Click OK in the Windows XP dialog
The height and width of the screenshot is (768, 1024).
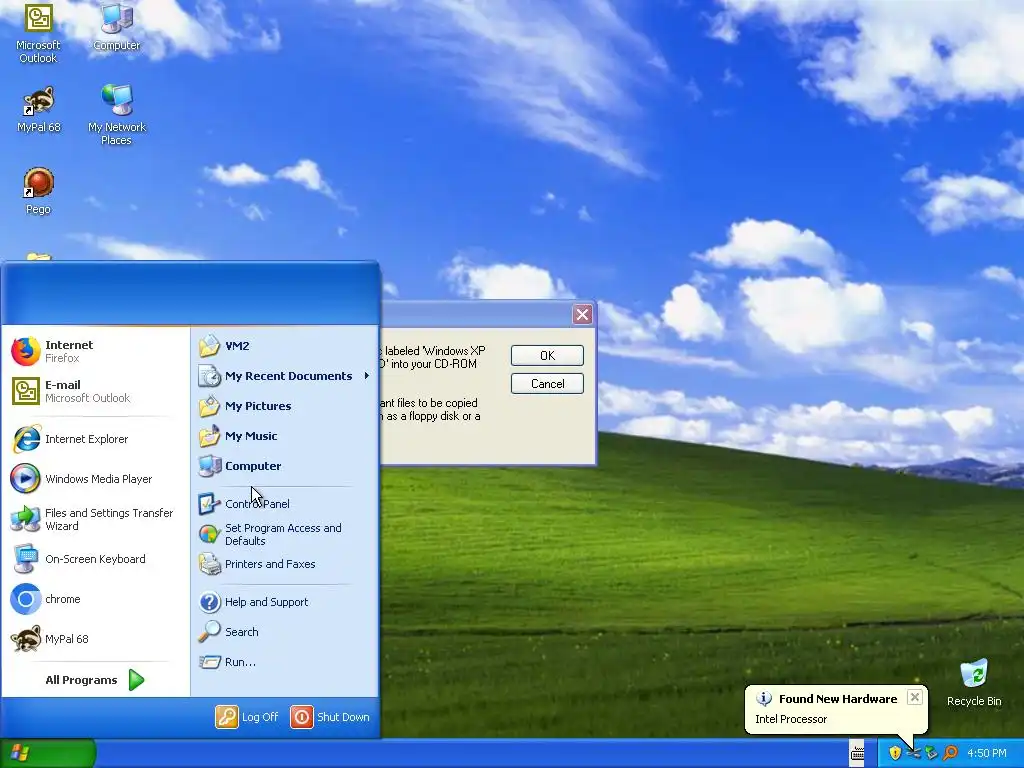pyautogui.click(x=547, y=355)
